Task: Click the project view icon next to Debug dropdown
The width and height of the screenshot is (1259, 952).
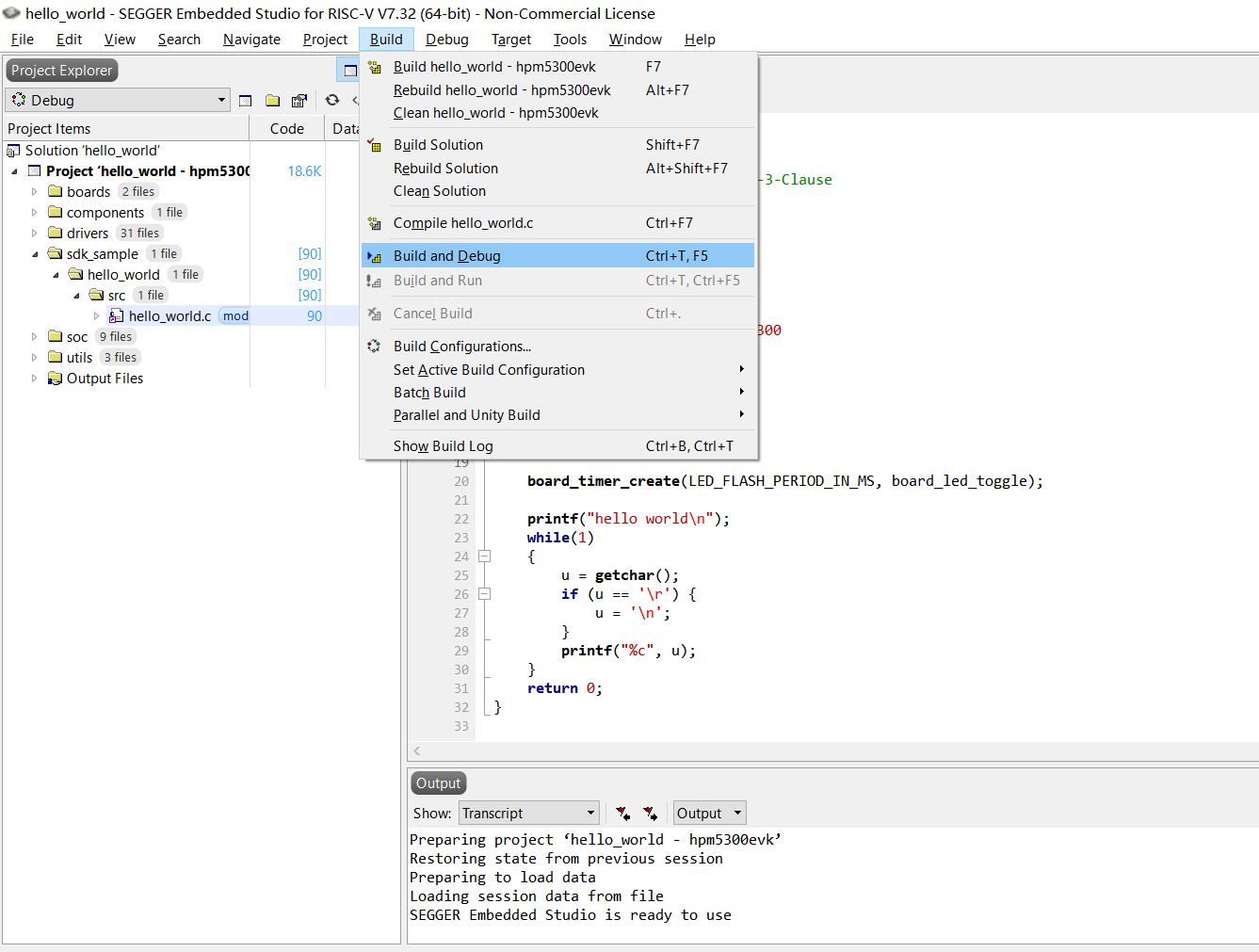Action: 246,100
